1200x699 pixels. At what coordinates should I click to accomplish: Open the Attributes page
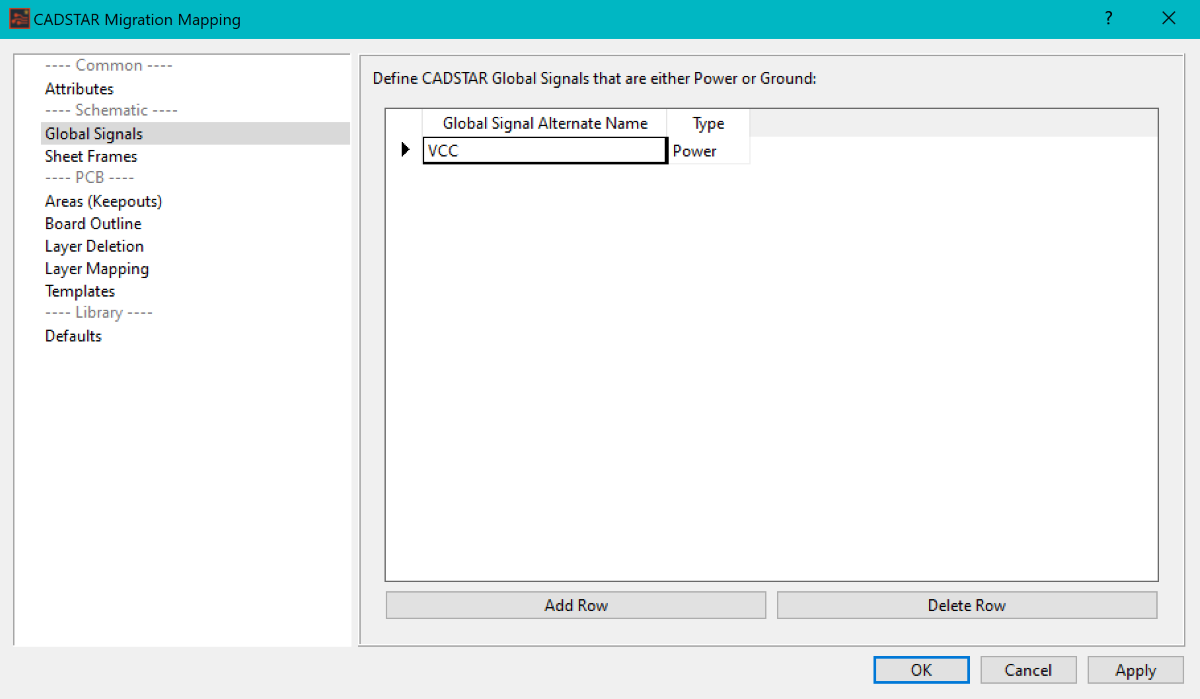click(79, 89)
